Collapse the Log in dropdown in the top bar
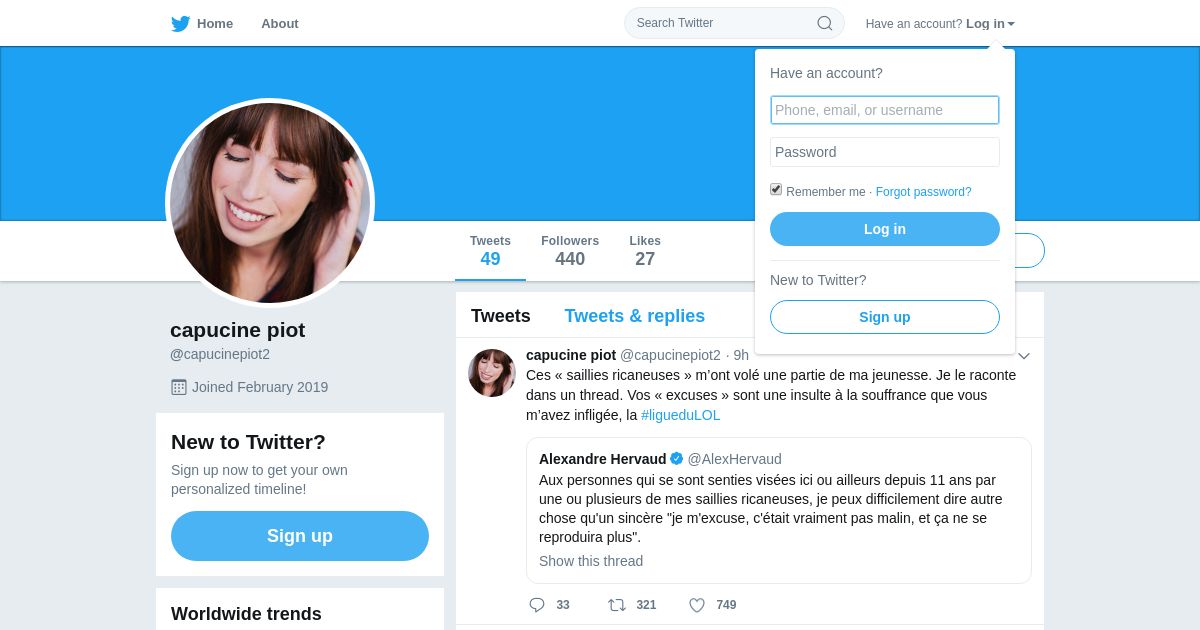 tap(990, 24)
